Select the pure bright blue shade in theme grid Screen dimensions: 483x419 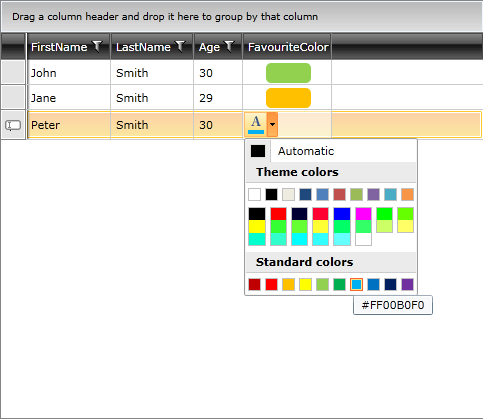click(342, 214)
